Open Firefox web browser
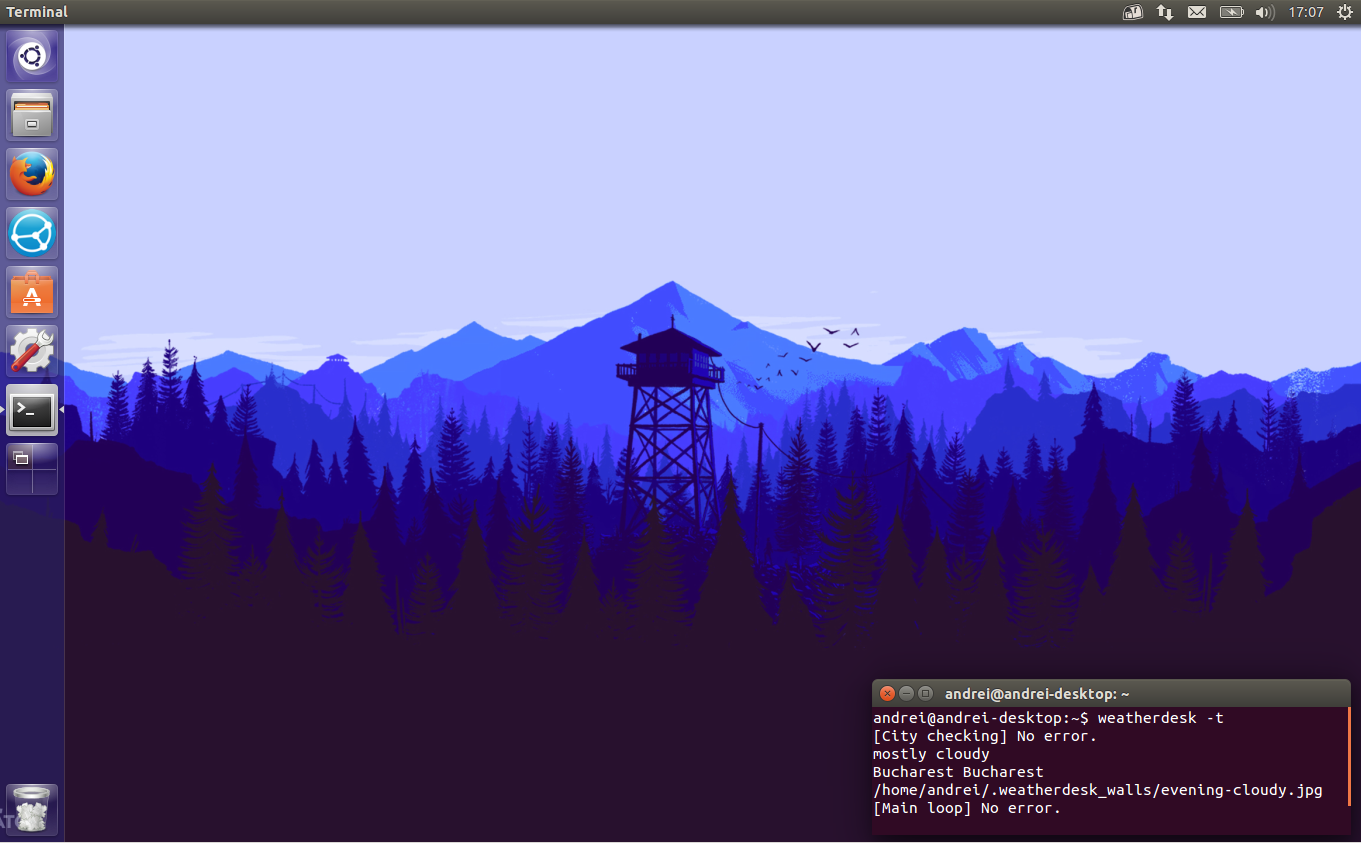The width and height of the screenshot is (1361, 843). [32, 174]
